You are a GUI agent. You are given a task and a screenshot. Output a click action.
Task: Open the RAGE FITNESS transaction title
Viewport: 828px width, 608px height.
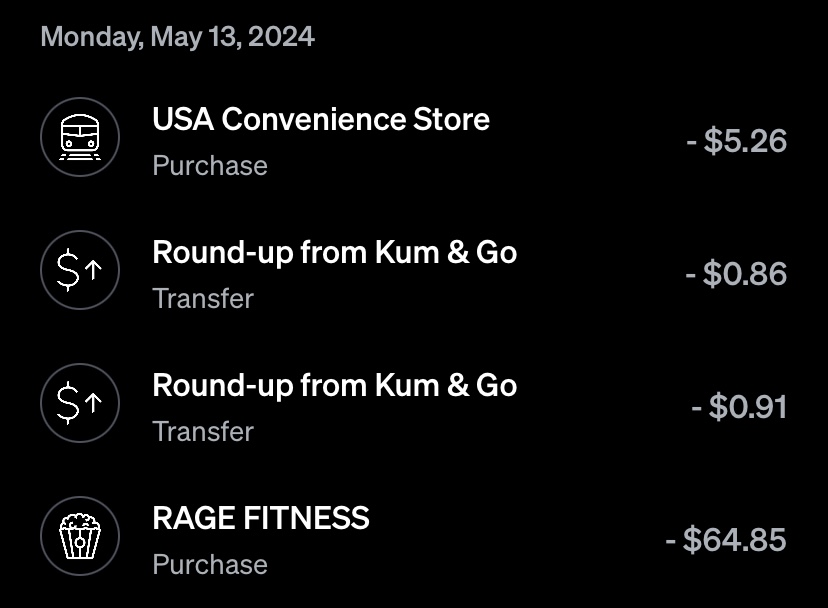261,519
